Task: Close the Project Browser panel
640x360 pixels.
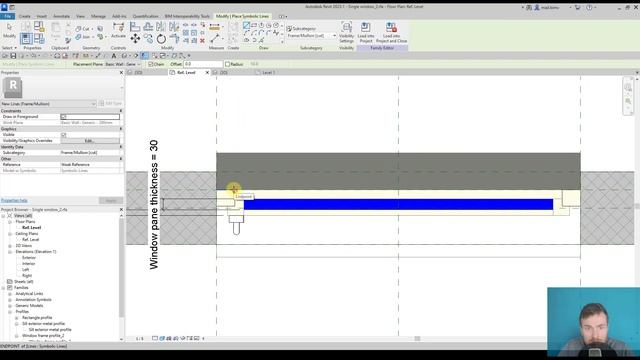Action: tap(121, 209)
